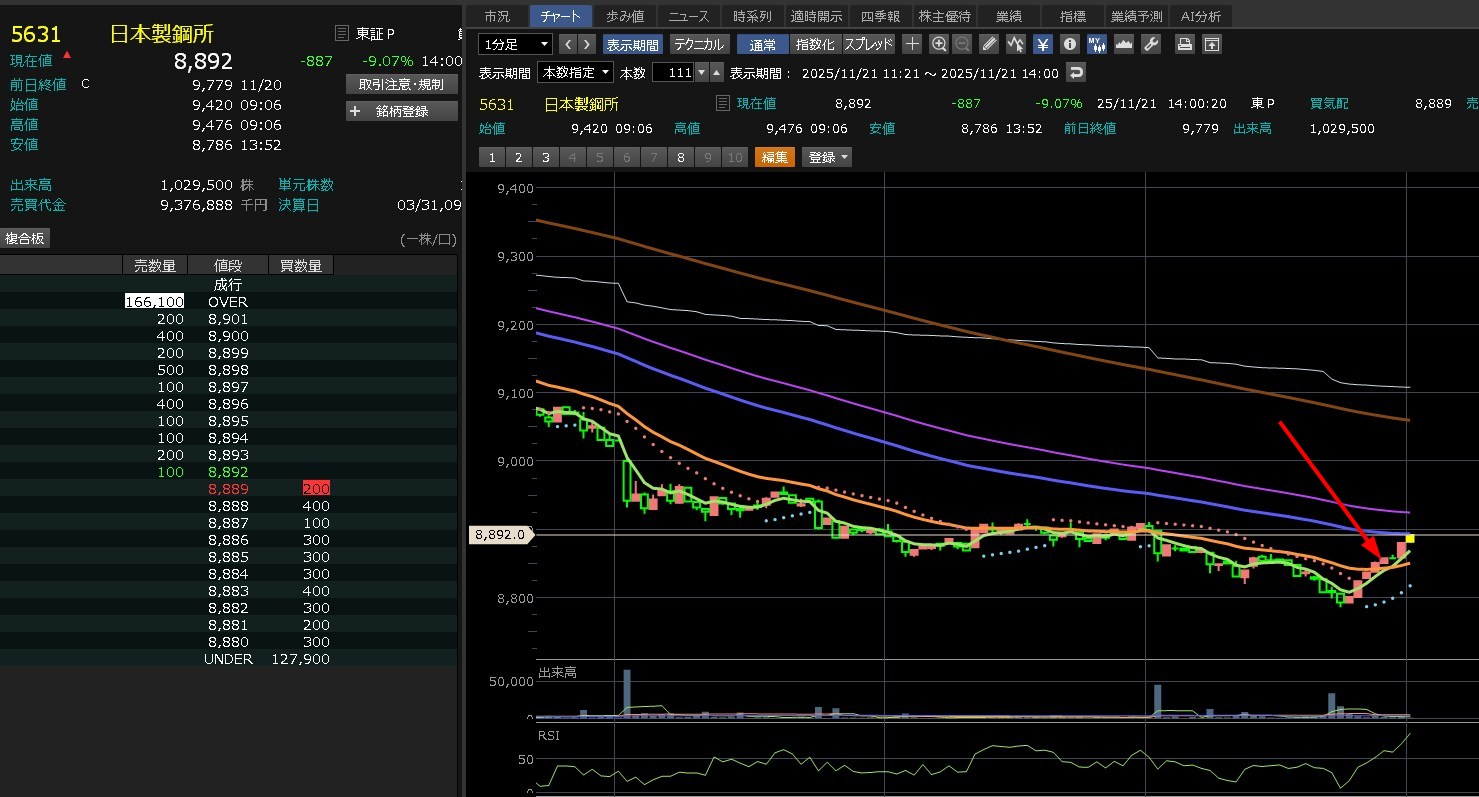Screen dimensions: 1479x797
Task: Open the 四季報 tab
Action: 880,16
